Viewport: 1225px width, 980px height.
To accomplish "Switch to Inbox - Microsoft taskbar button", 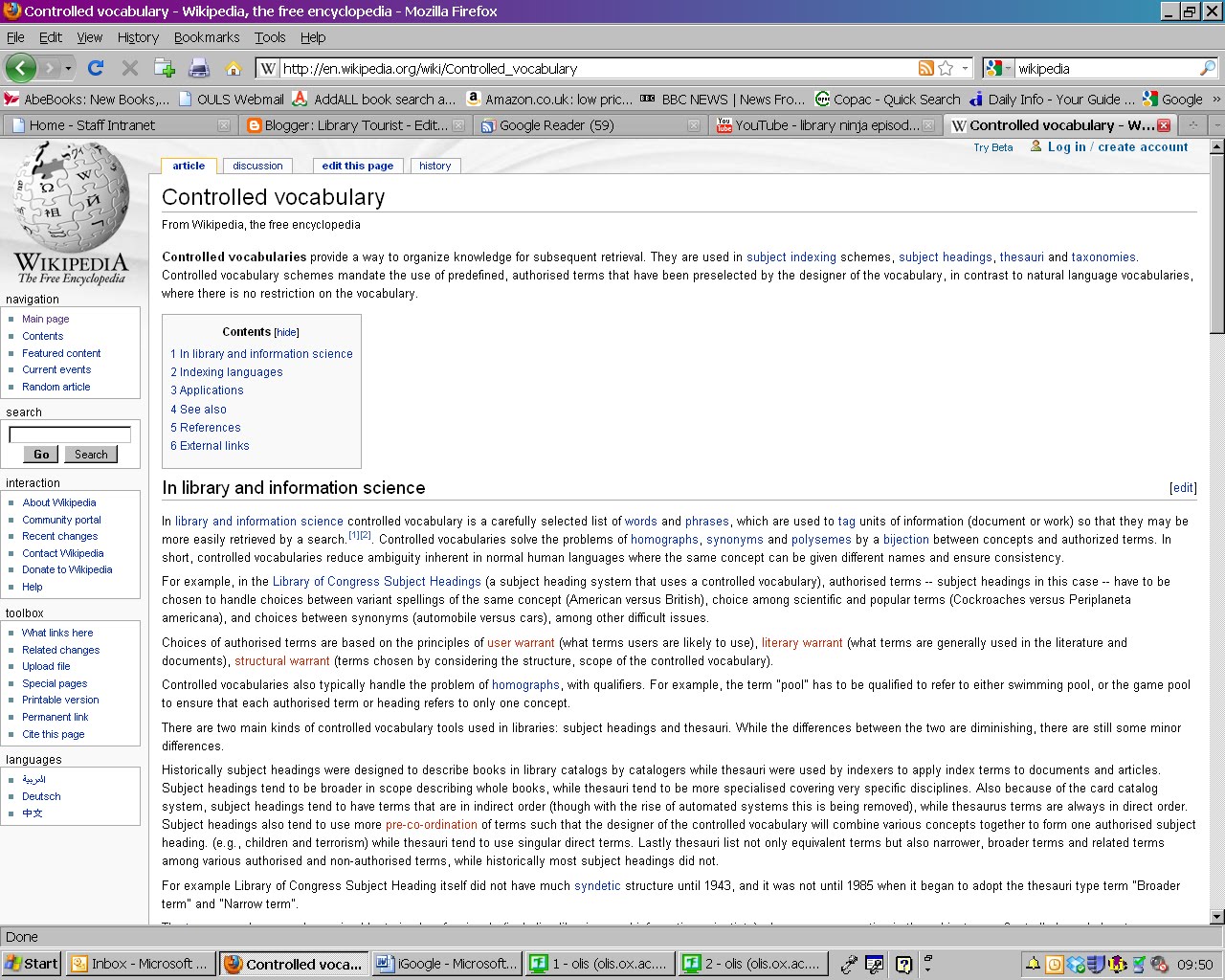I will [x=142, y=964].
